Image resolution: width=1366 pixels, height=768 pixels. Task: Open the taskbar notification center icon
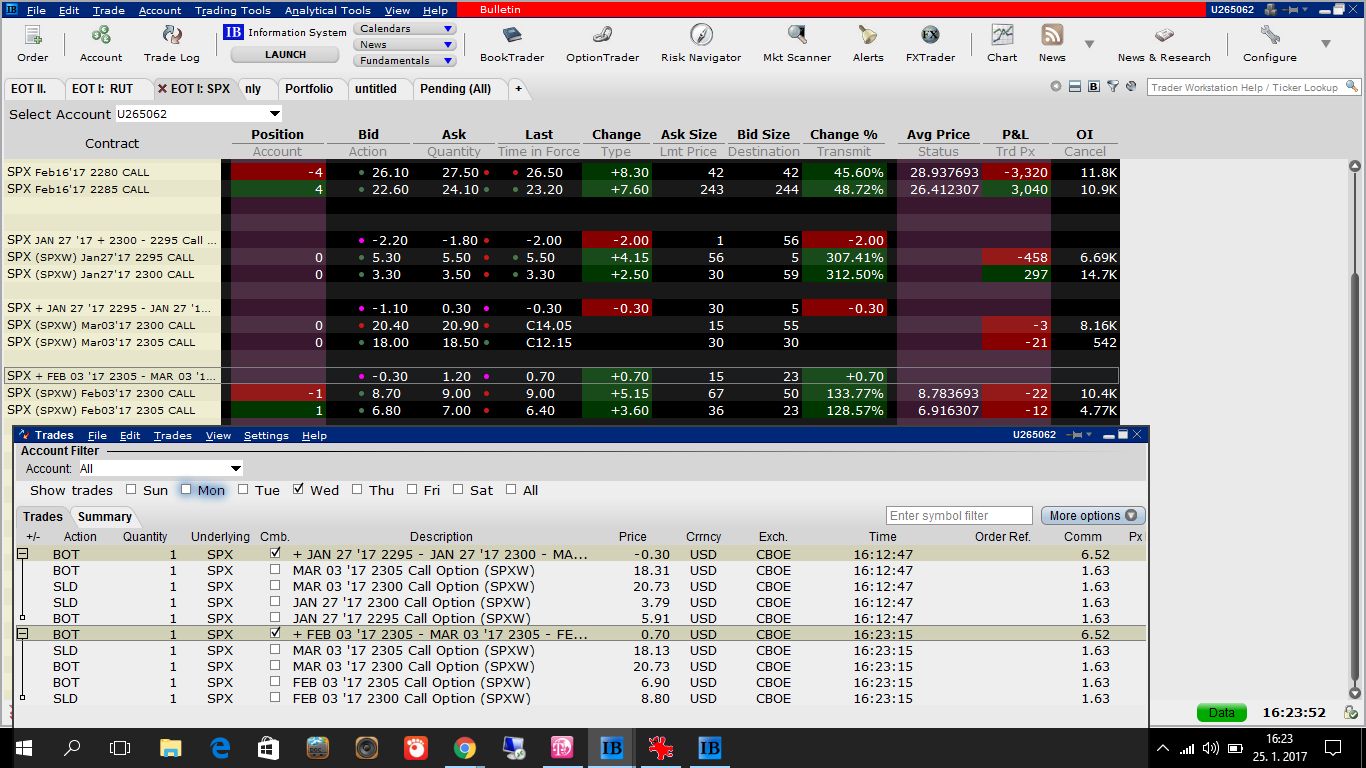point(1332,747)
